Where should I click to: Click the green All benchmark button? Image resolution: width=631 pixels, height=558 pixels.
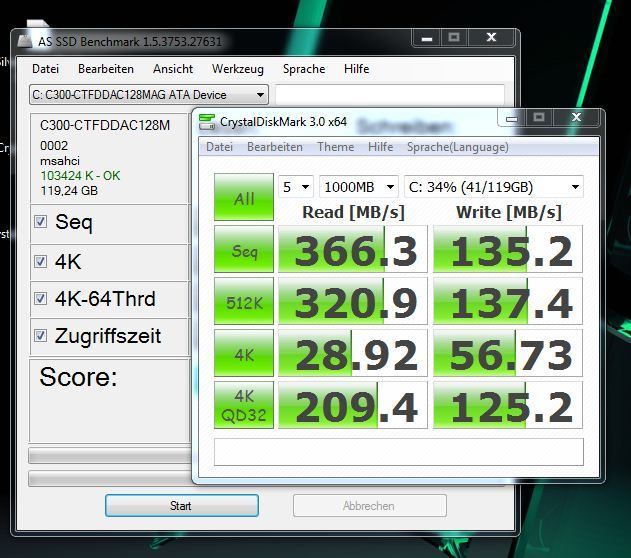244,197
